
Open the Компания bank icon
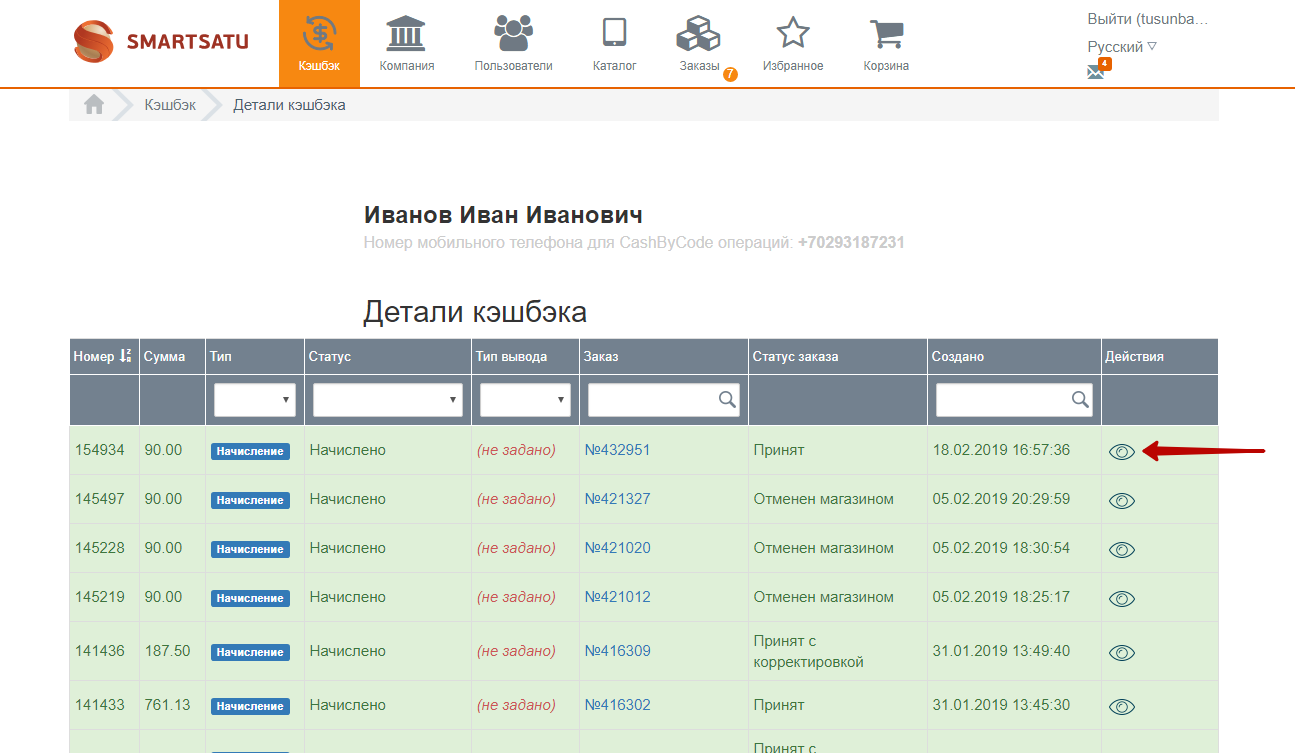point(406,33)
